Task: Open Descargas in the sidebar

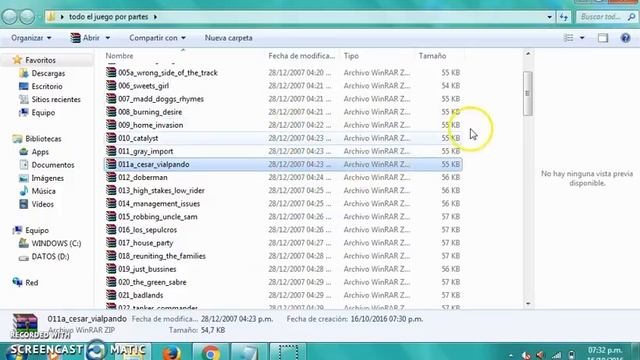Action: 48,73
